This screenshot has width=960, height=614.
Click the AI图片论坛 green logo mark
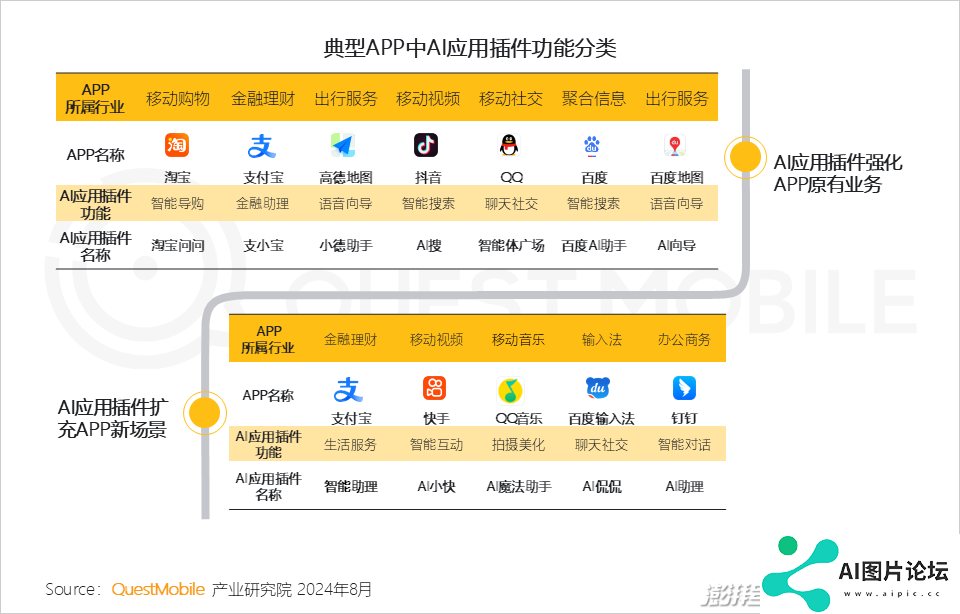pos(801,574)
